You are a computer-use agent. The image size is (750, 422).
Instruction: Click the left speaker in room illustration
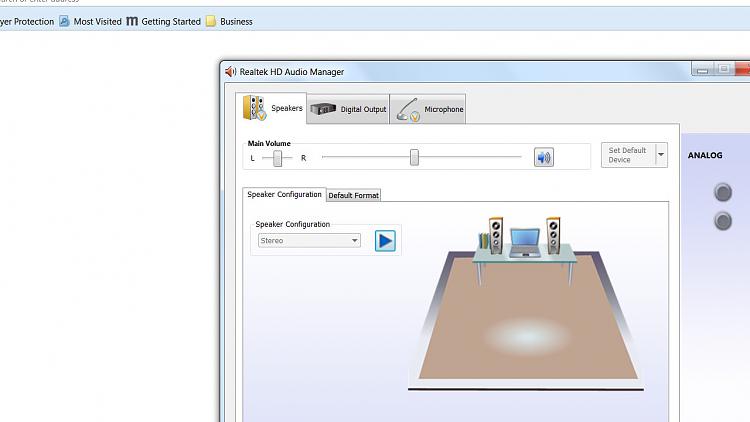pyautogui.click(x=496, y=235)
